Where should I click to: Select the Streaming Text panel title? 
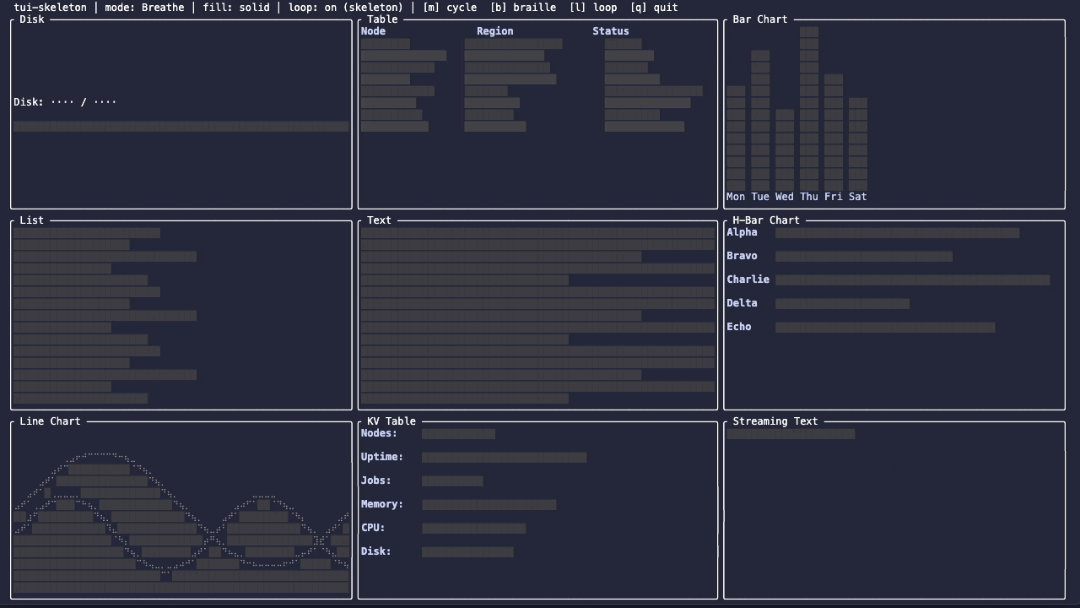coord(775,421)
